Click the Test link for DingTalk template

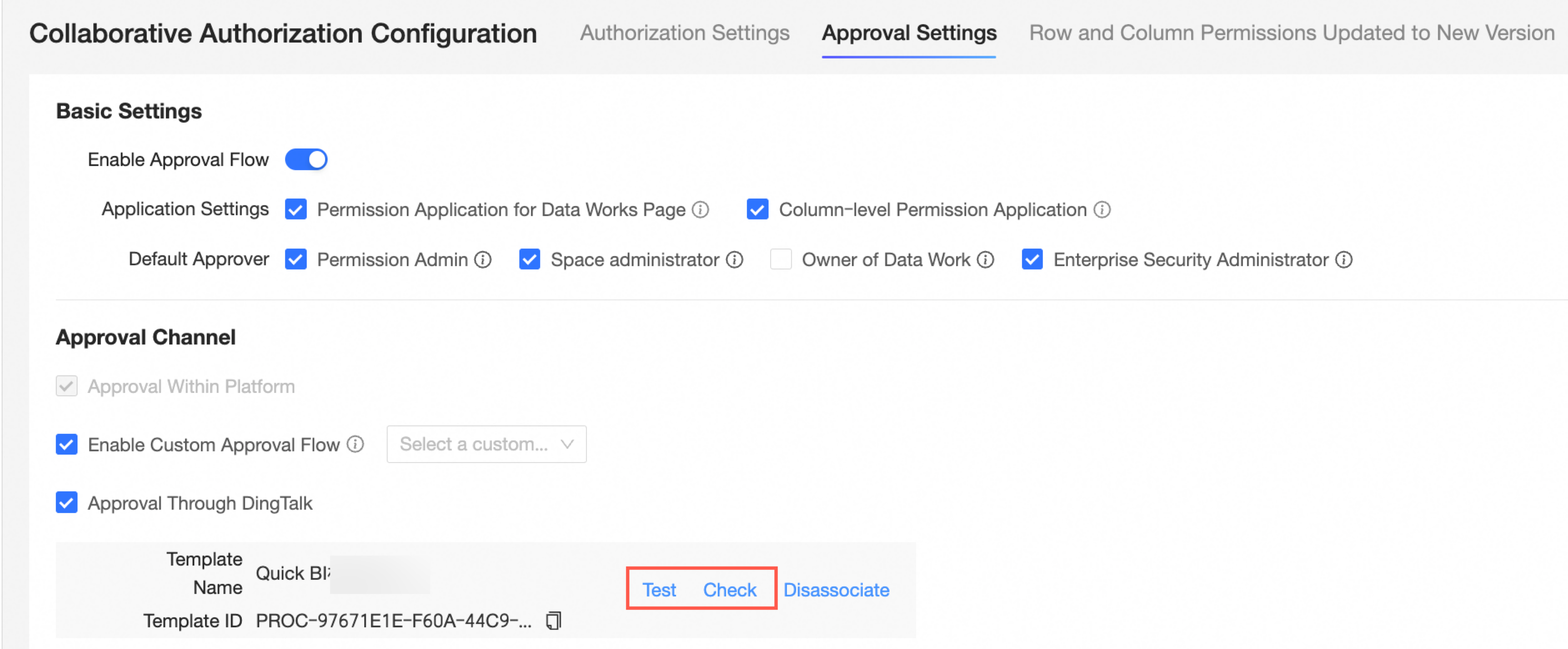pyautogui.click(x=659, y=590)
